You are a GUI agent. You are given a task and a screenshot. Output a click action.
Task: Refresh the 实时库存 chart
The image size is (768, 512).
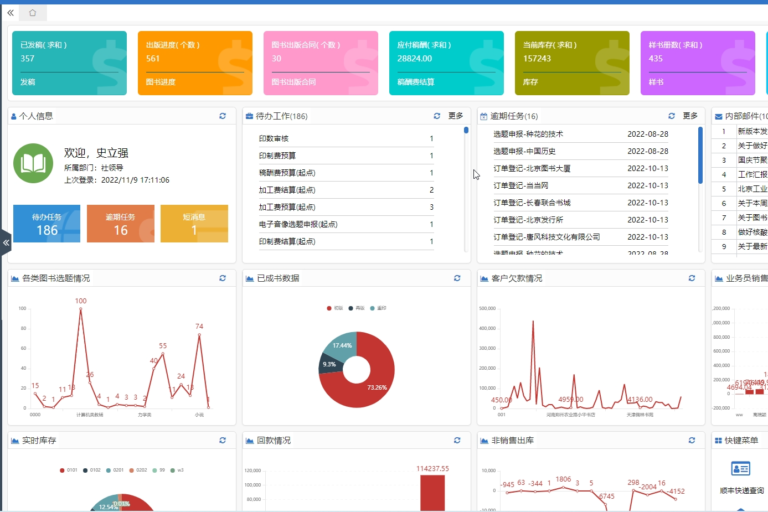(222, 440)
